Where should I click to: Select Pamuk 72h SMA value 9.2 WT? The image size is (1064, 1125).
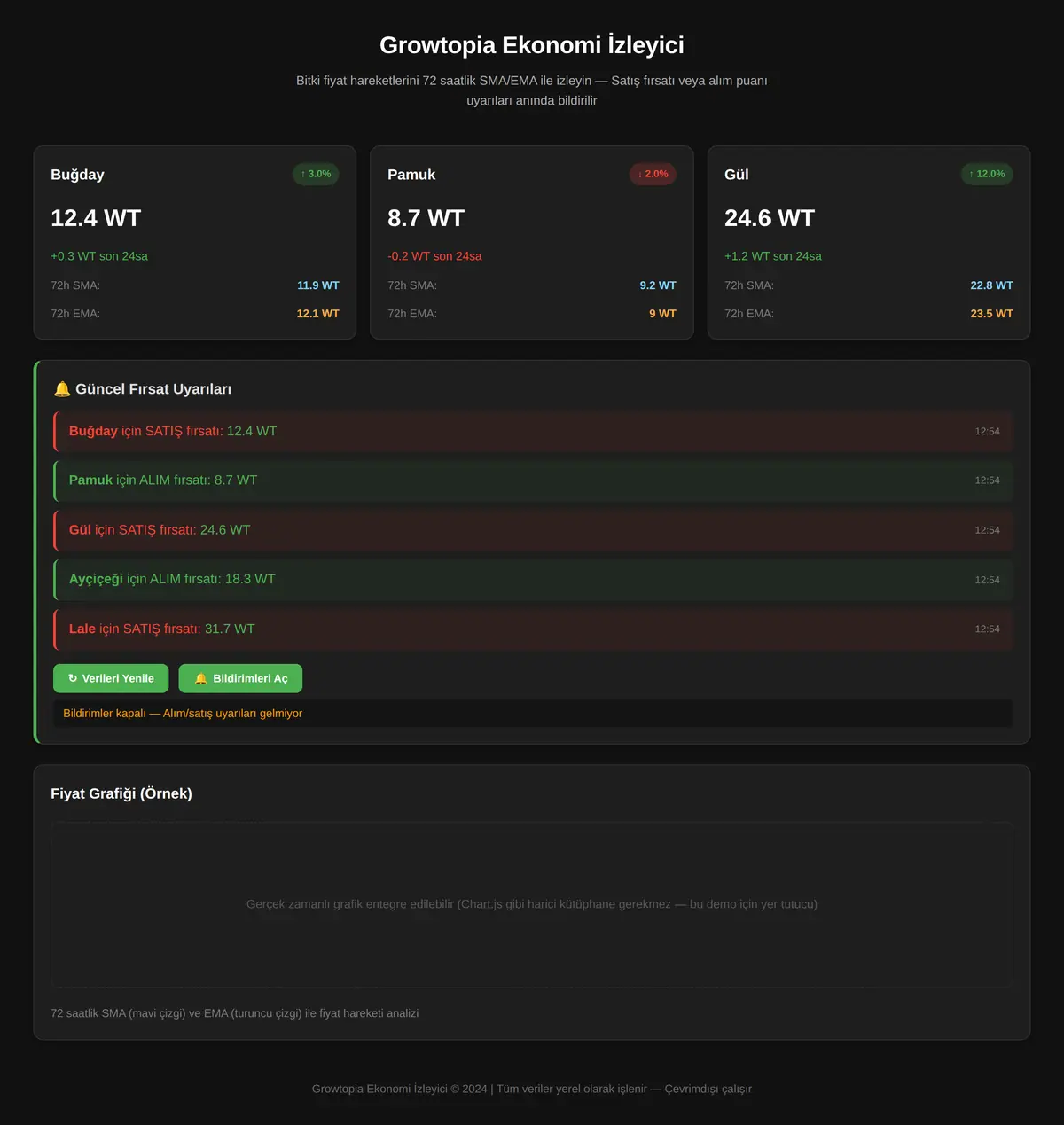tap(658, 285)
